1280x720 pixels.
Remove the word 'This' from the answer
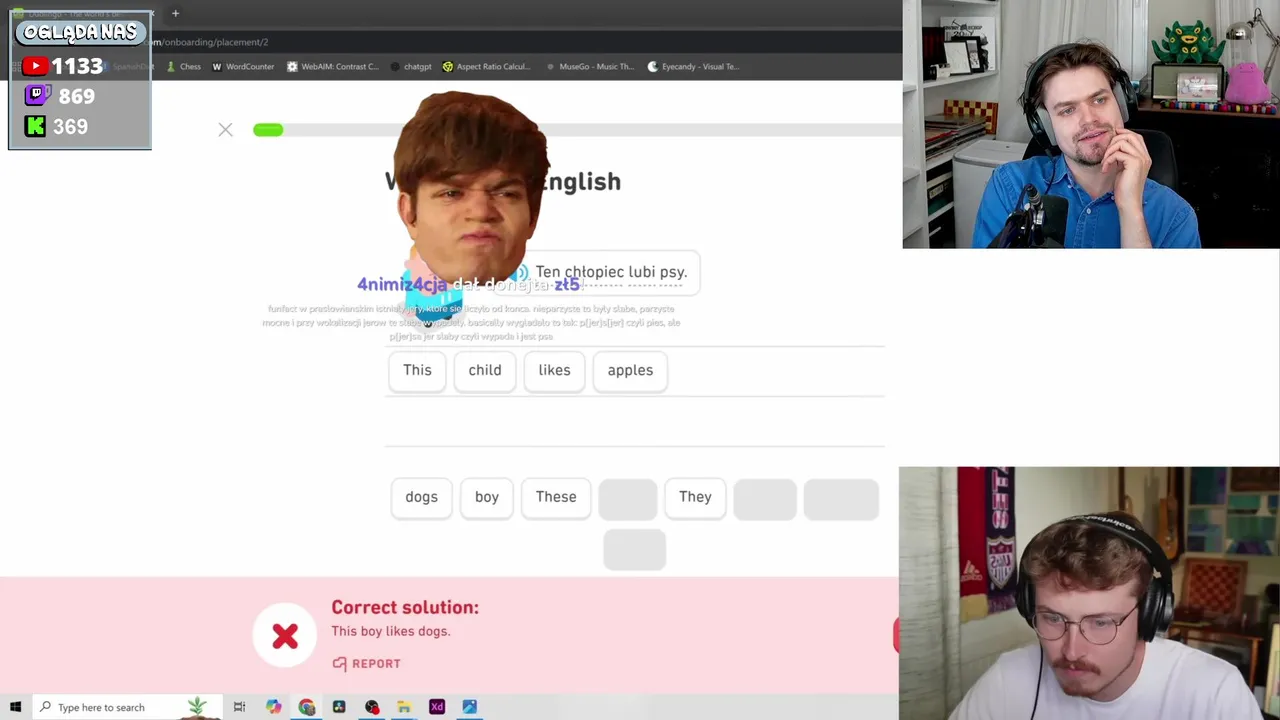point(417,371)
